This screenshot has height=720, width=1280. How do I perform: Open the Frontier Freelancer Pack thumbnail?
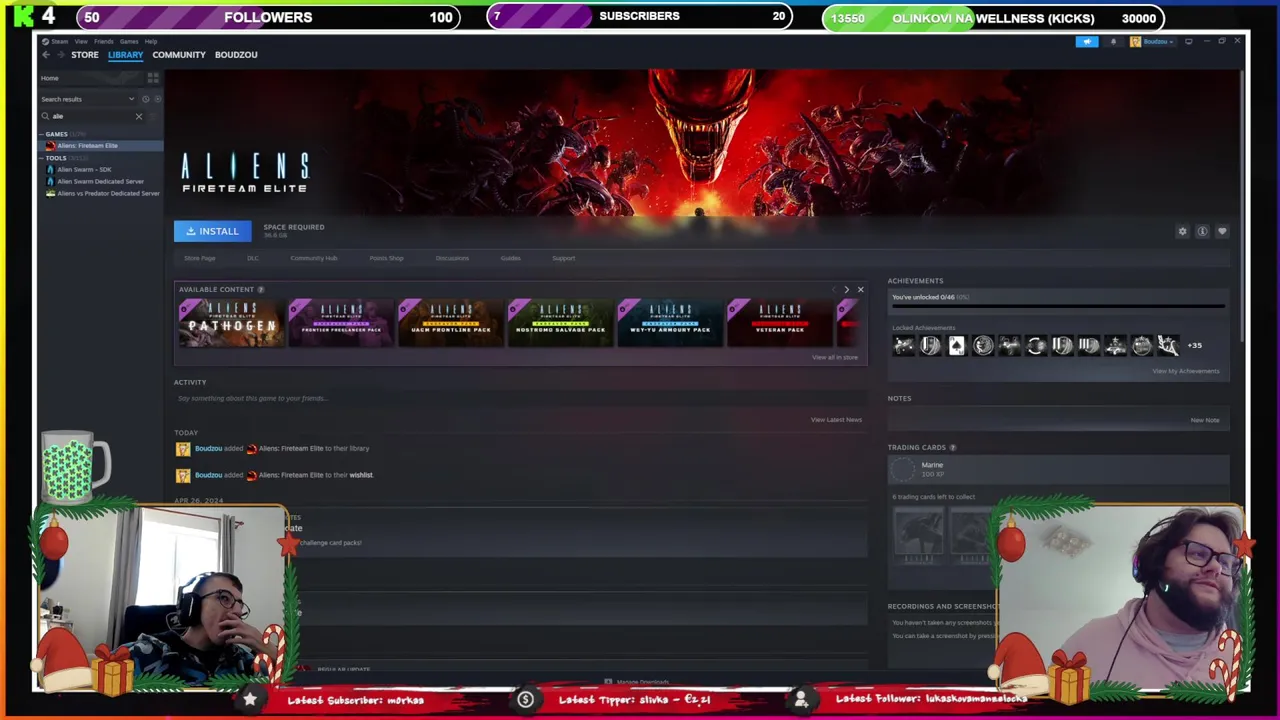[341, 323]
